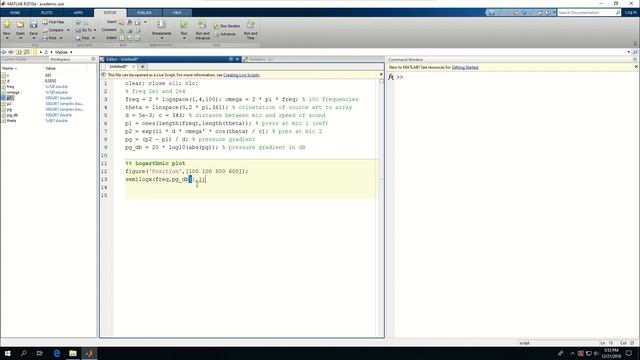Viewport: 640px width, 360px height.
Task: Switch to the VIEW ribbon tab
Action: point(177,13)
